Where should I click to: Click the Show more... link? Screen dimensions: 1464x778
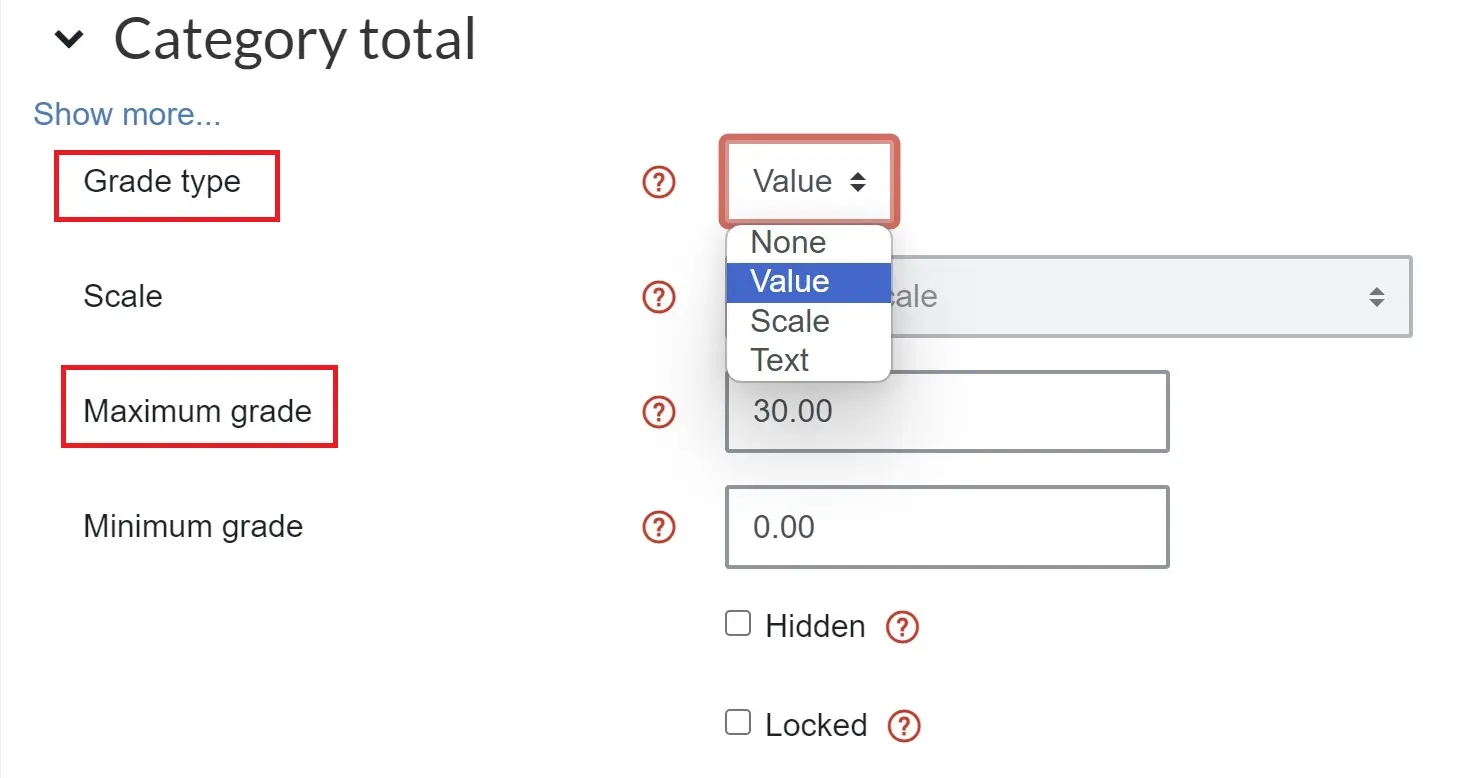(x=127, y=114)
